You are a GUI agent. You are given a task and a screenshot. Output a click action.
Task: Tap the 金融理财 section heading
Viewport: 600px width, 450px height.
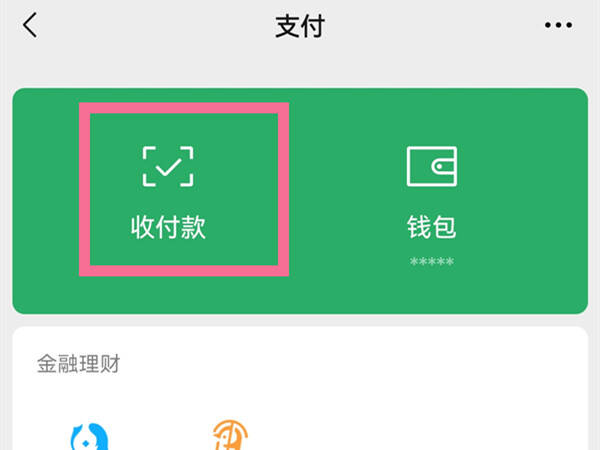(78, 364)
